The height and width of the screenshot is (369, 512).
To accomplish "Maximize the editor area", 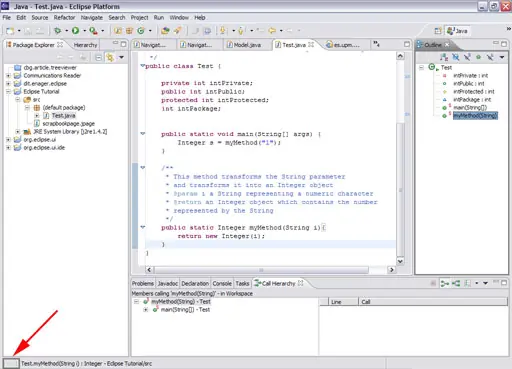I will pos(407,44).
